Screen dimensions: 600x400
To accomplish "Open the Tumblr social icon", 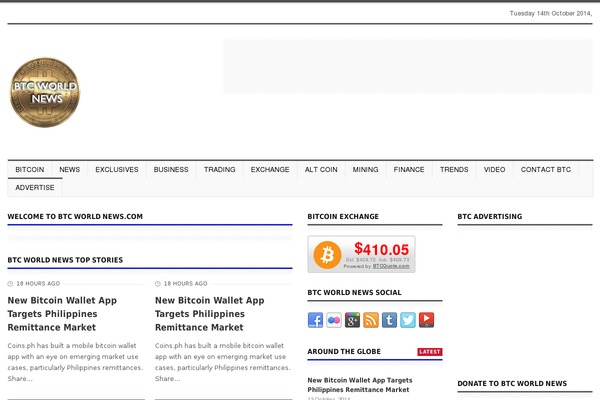I will [390, 320].
